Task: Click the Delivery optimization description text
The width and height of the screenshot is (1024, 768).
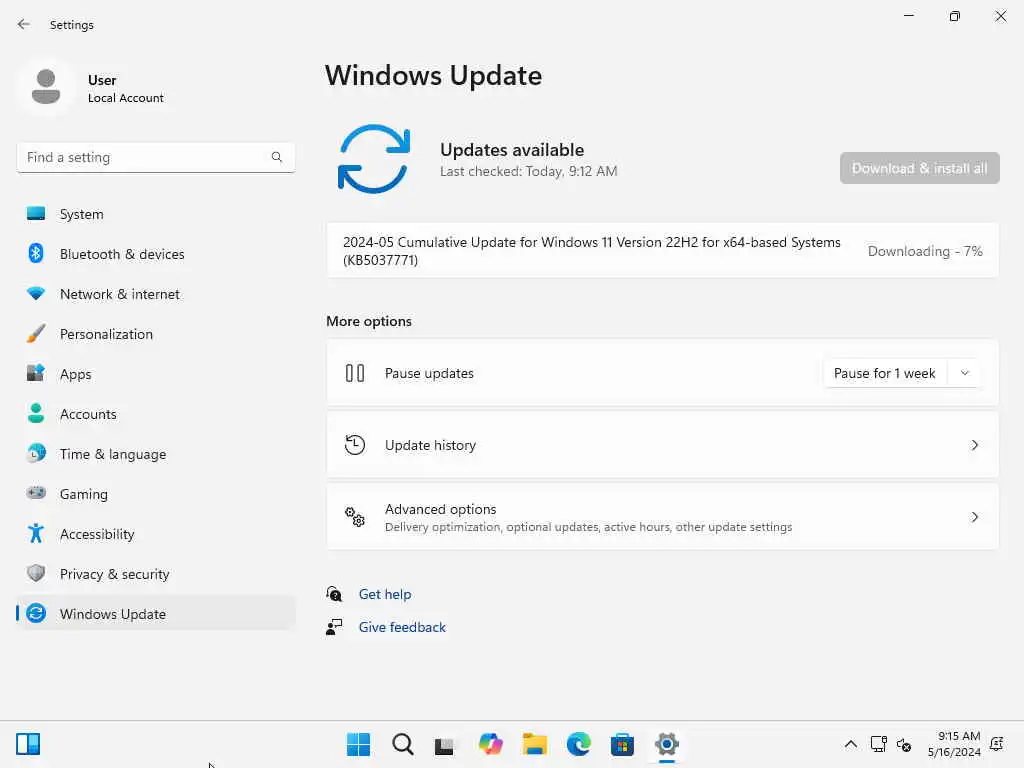Action: point(588,526)
